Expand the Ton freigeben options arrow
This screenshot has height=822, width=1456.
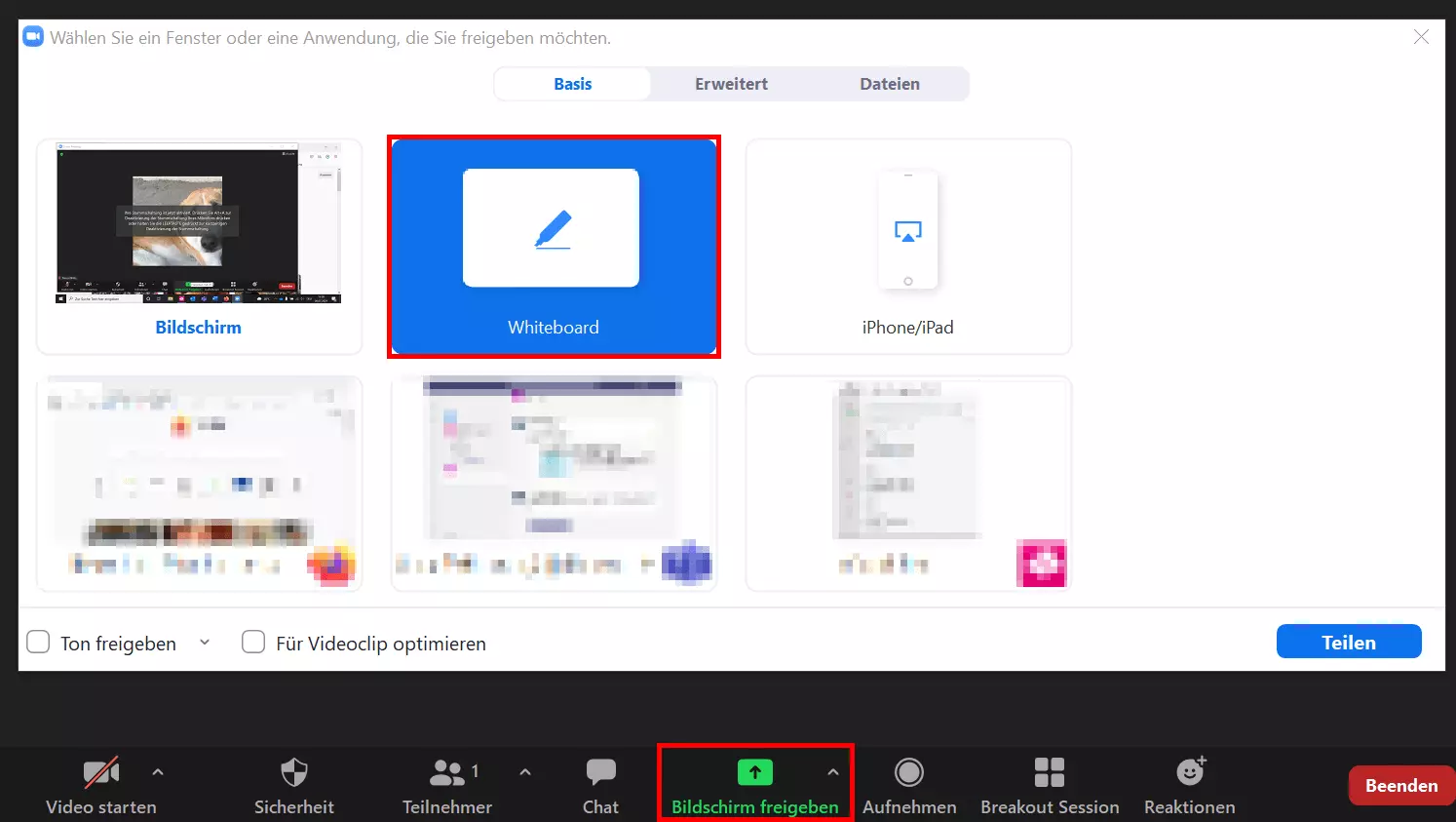(x=205, y=643)
